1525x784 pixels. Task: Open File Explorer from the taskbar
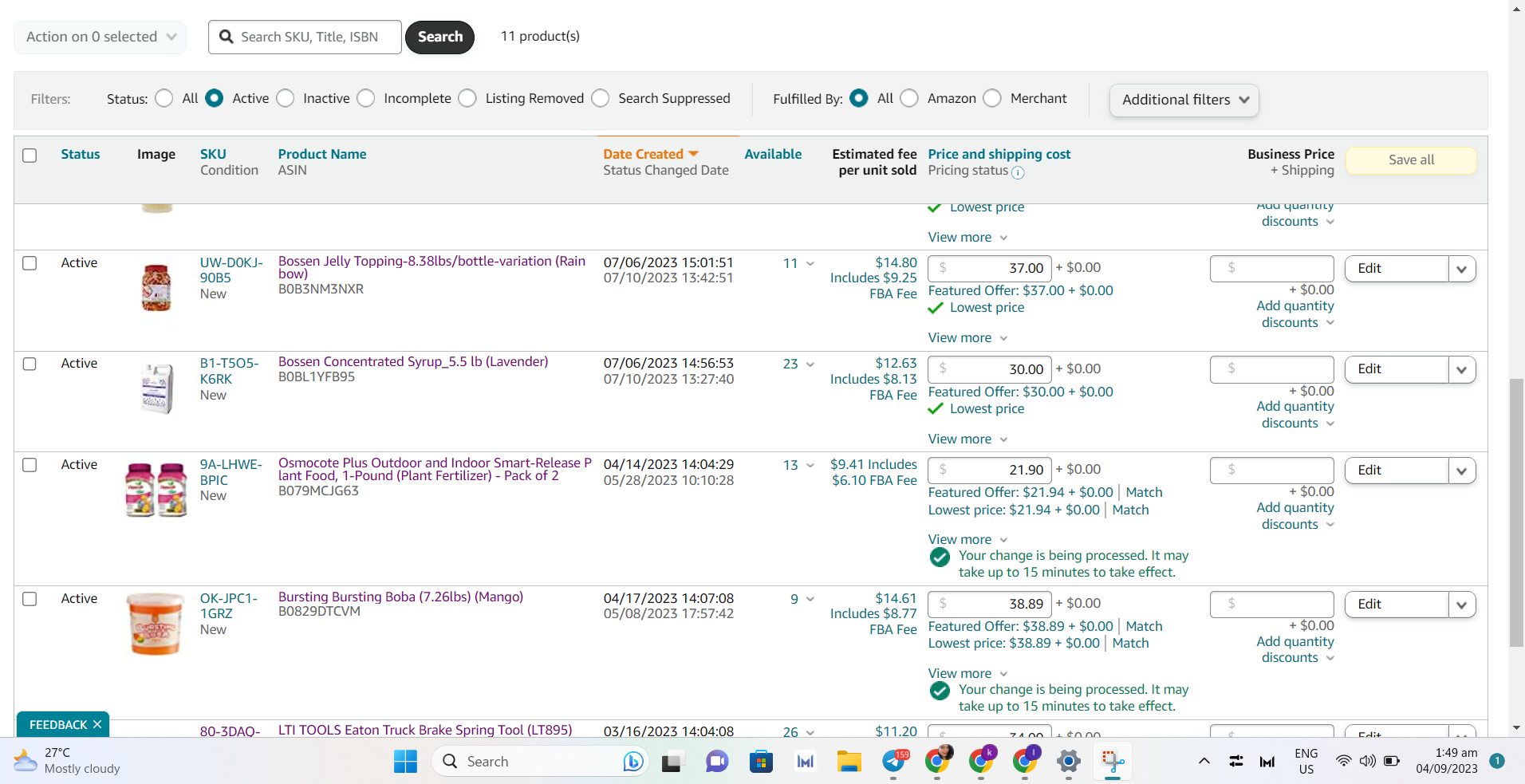849,762
